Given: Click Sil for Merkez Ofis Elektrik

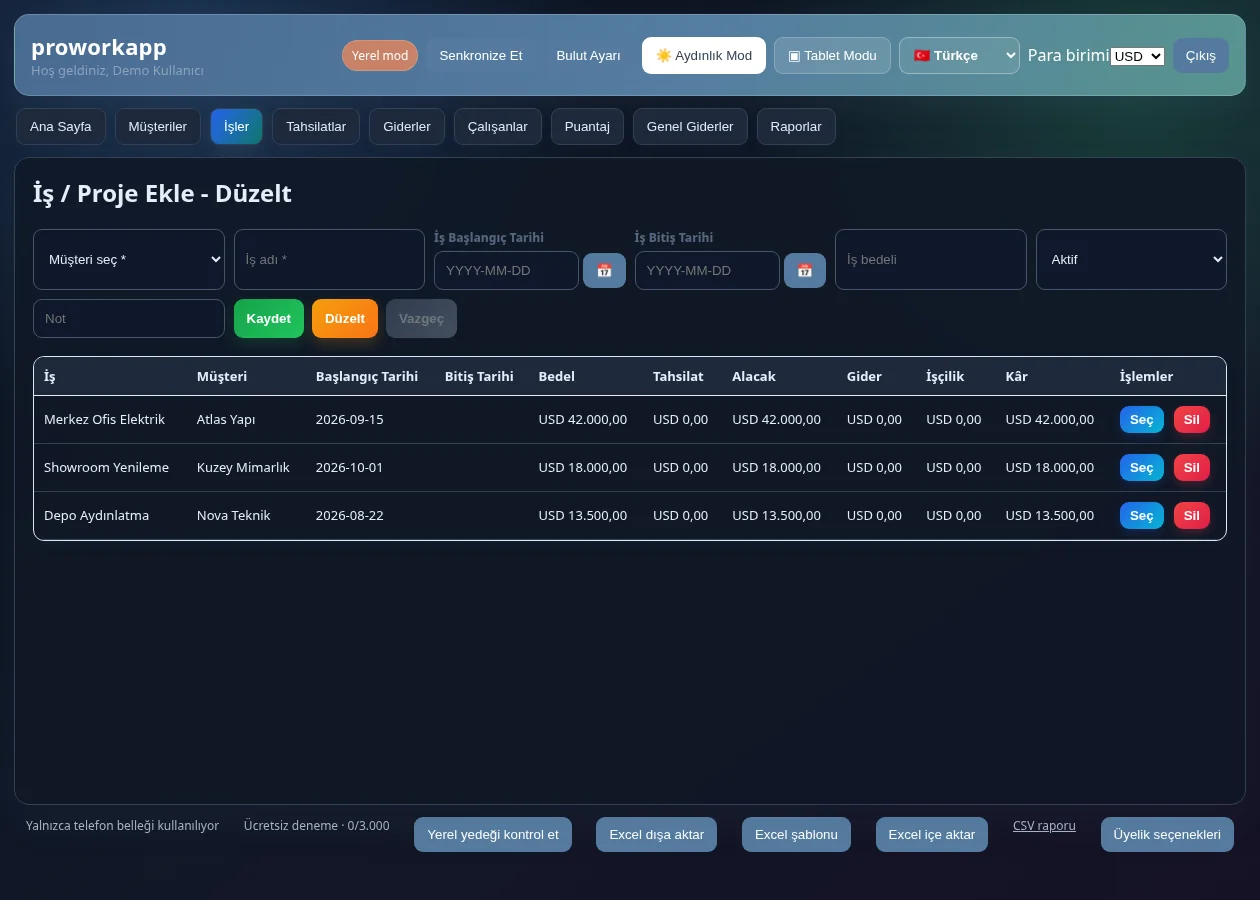Looking at the screenshot, I should point(1192,419).
